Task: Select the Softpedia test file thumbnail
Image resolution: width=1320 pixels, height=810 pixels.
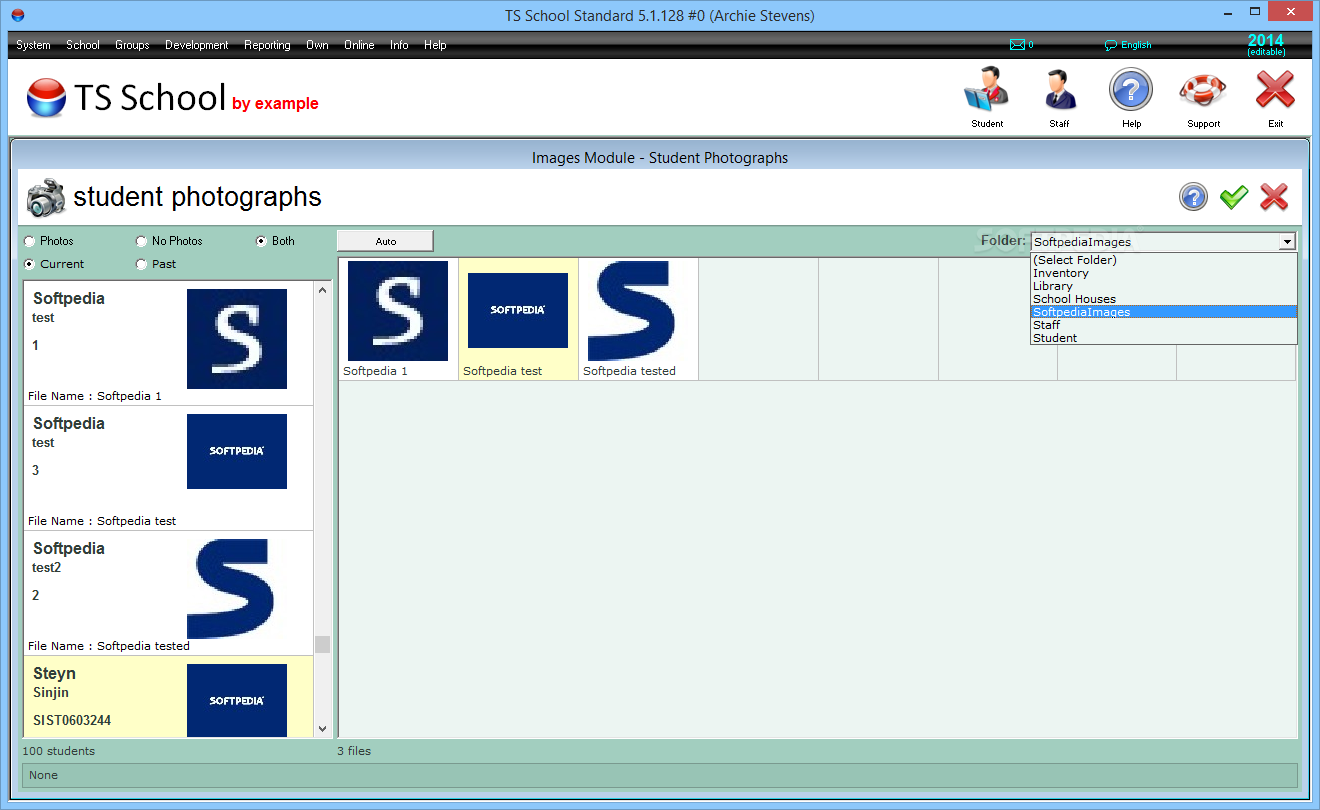Action: coord(518,319)
